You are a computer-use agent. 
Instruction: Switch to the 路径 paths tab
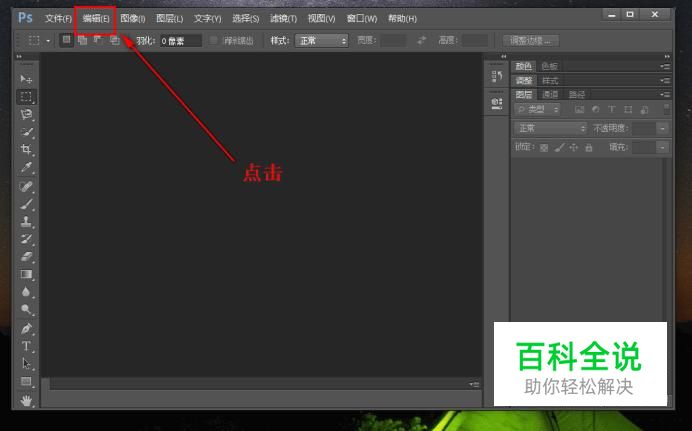coord(576,94)
